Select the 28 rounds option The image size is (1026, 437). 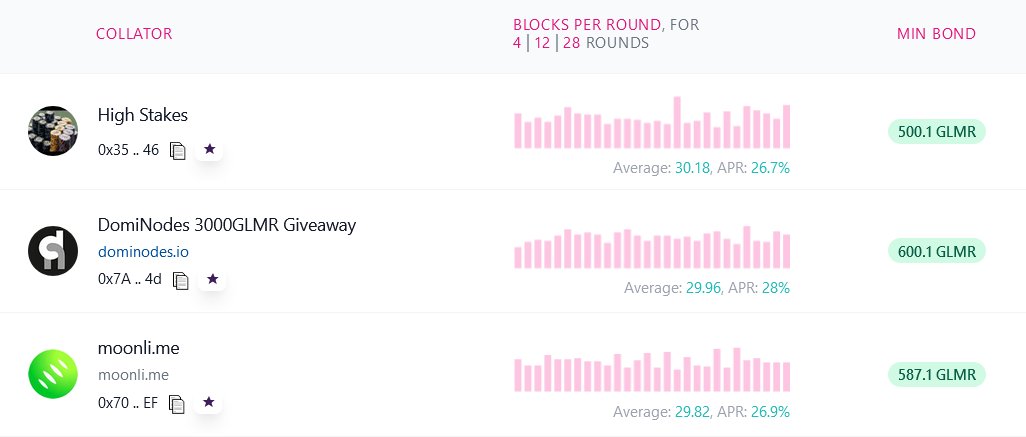pos(572,43)
